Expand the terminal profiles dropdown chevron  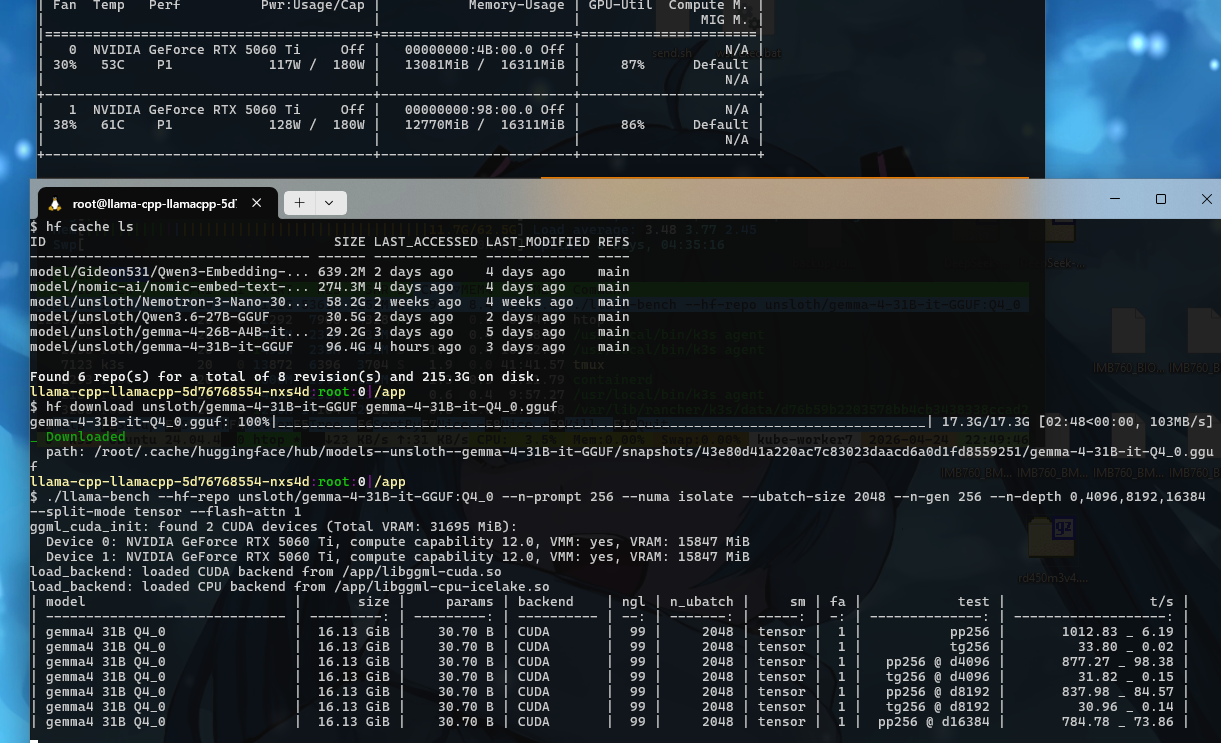click(x=329, y=203)
